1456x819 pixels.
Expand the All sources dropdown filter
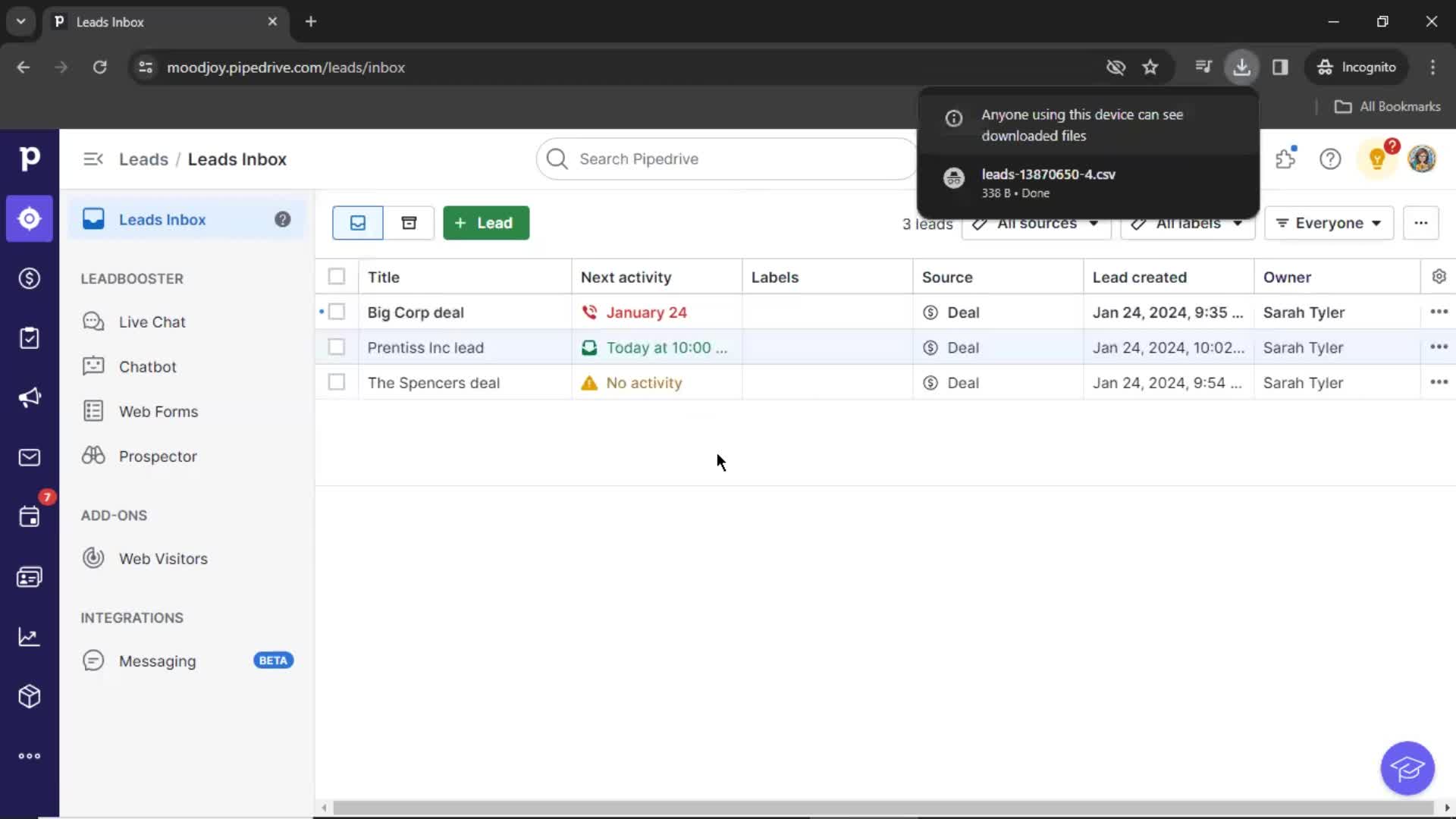(x=1037, y=222)
